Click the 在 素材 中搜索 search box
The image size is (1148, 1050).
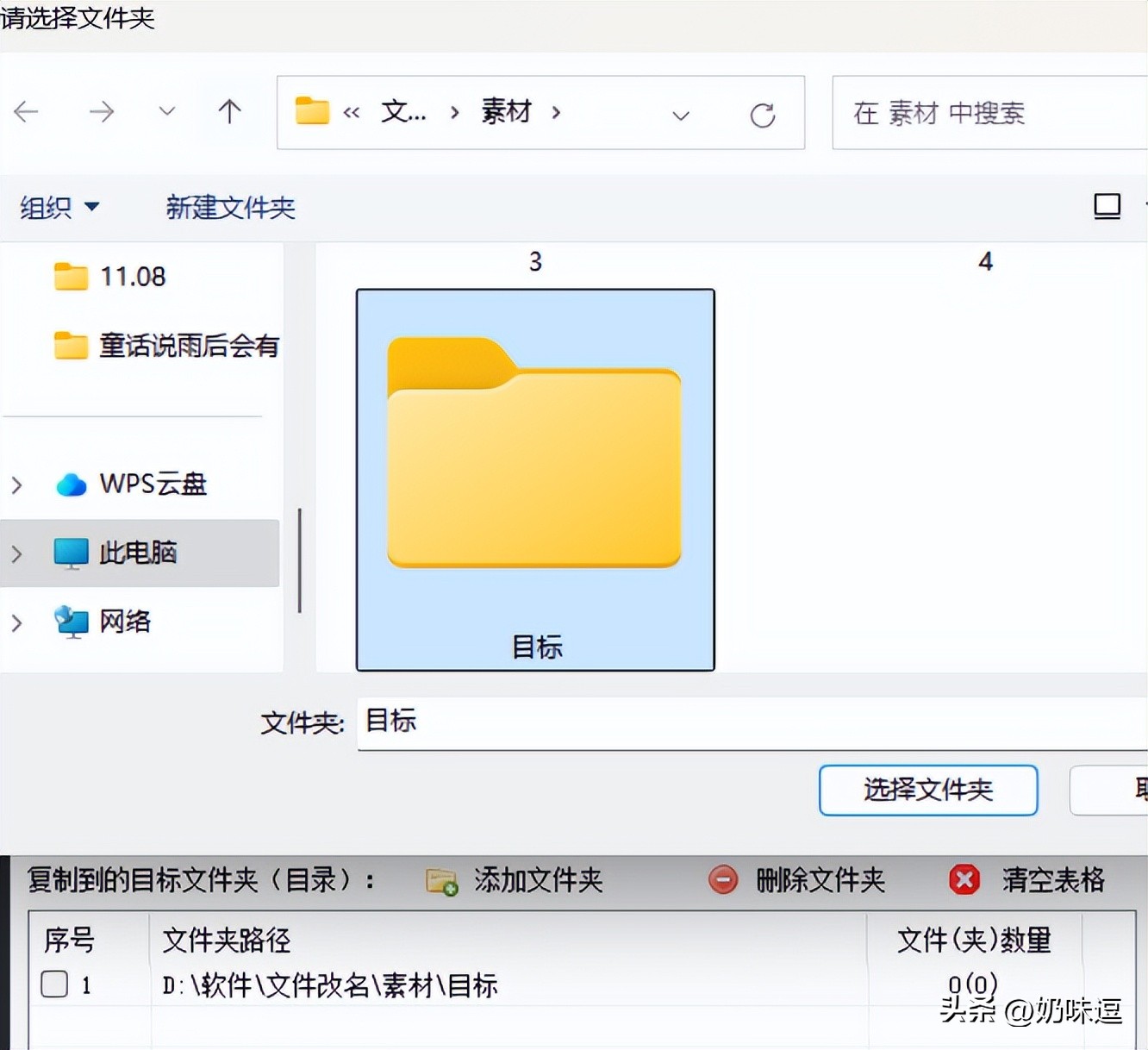[989, 113]
